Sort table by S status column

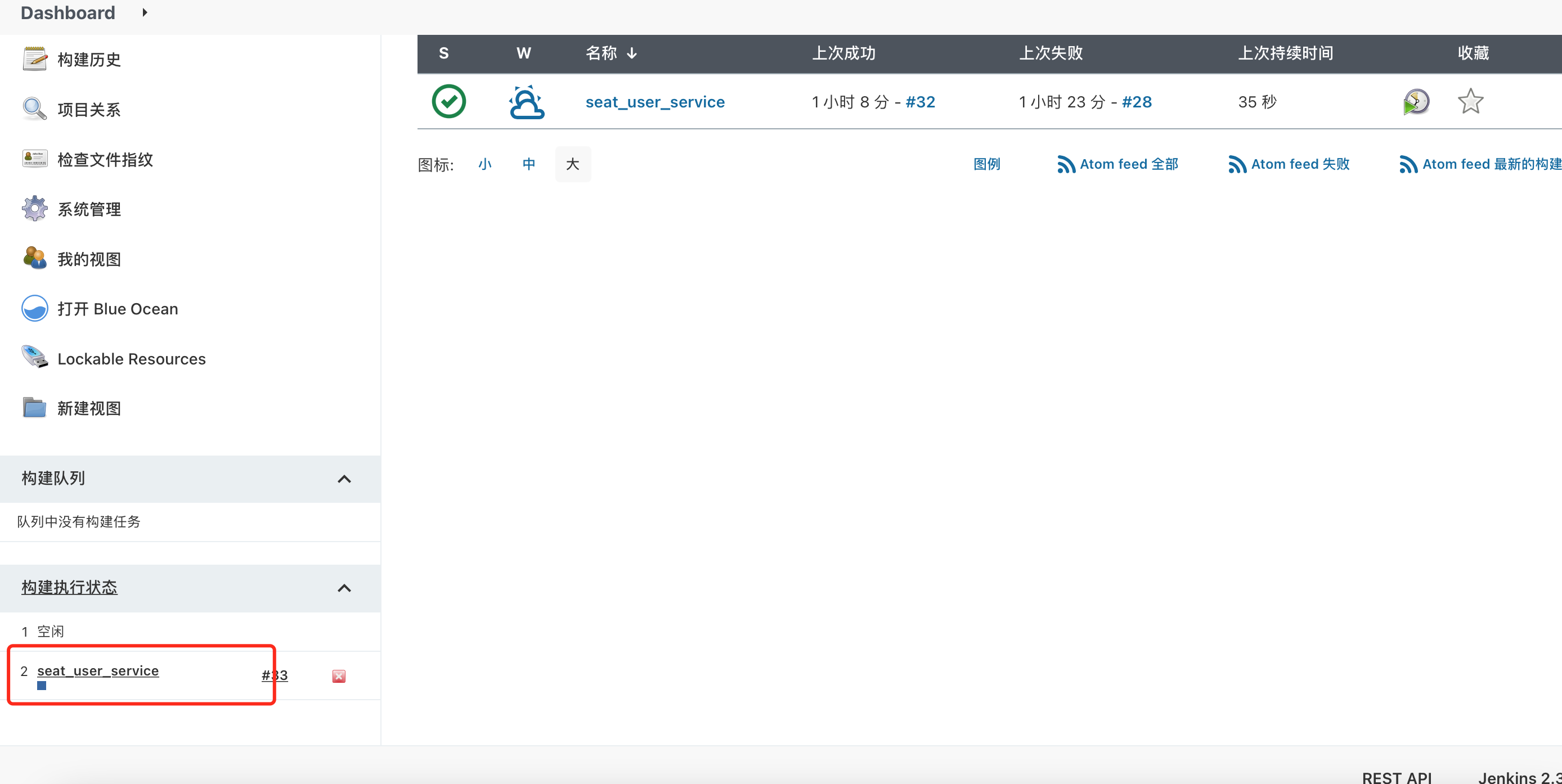pyautogui.click(x=444, y=53)
